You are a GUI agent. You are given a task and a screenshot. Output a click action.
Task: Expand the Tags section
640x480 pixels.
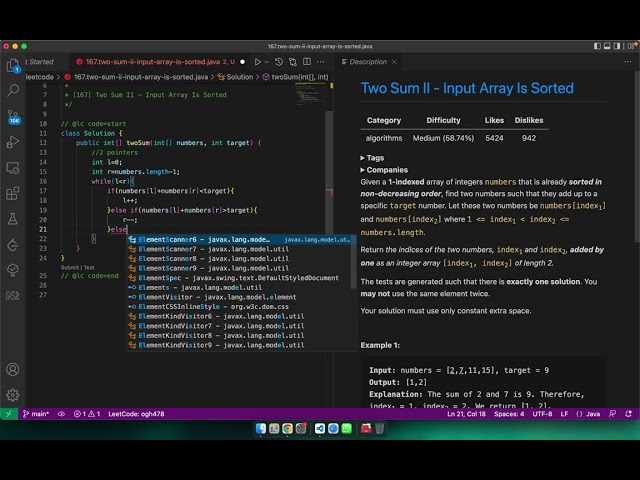click(372, 158)
